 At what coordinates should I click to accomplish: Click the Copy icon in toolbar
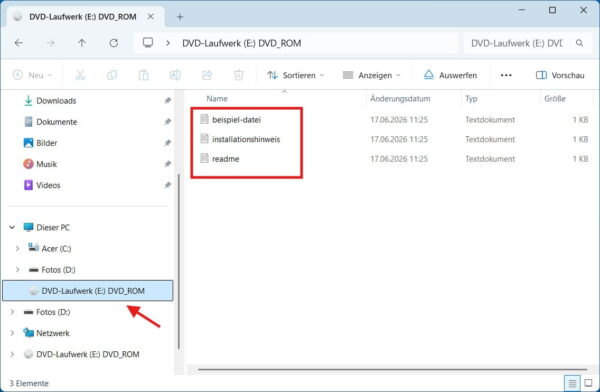pos(112,75)
